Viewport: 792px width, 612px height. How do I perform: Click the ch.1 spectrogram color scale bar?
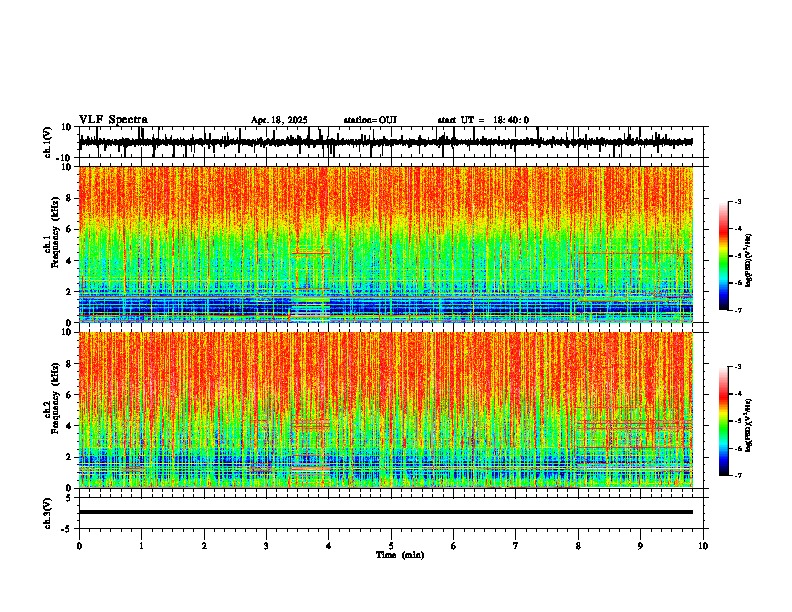pyautogui.click(x=723, y=256)
